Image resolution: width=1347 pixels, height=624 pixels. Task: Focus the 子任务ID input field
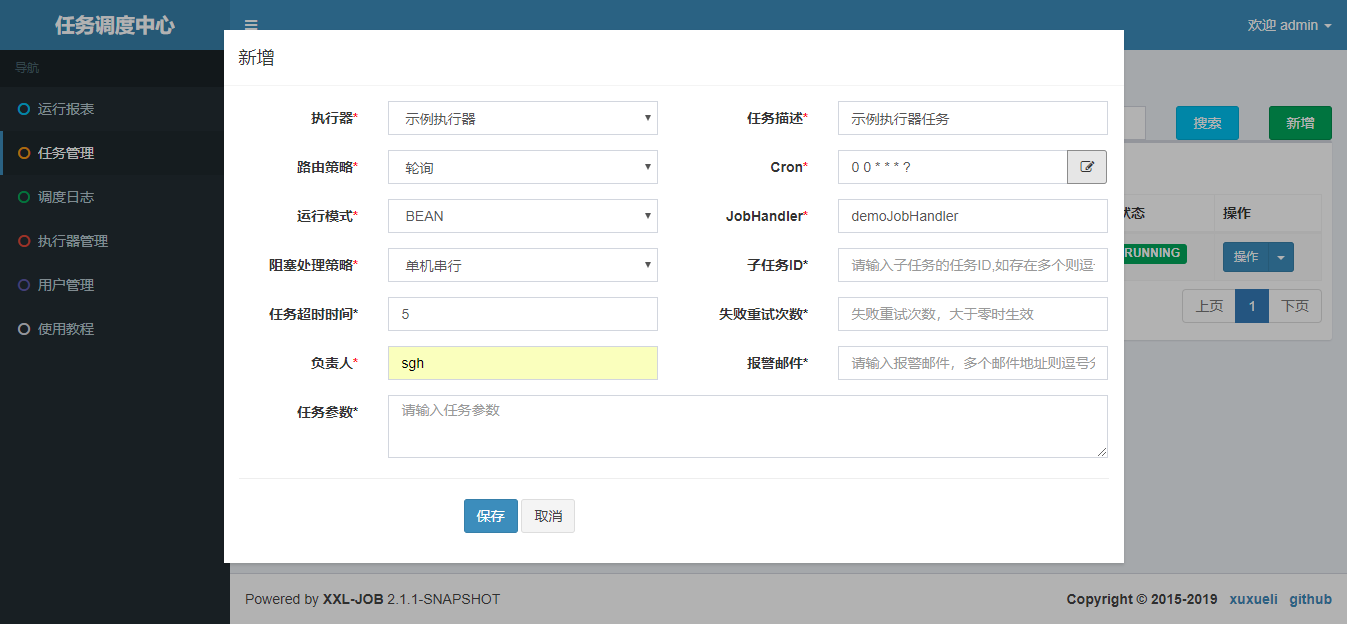(973, 265)
